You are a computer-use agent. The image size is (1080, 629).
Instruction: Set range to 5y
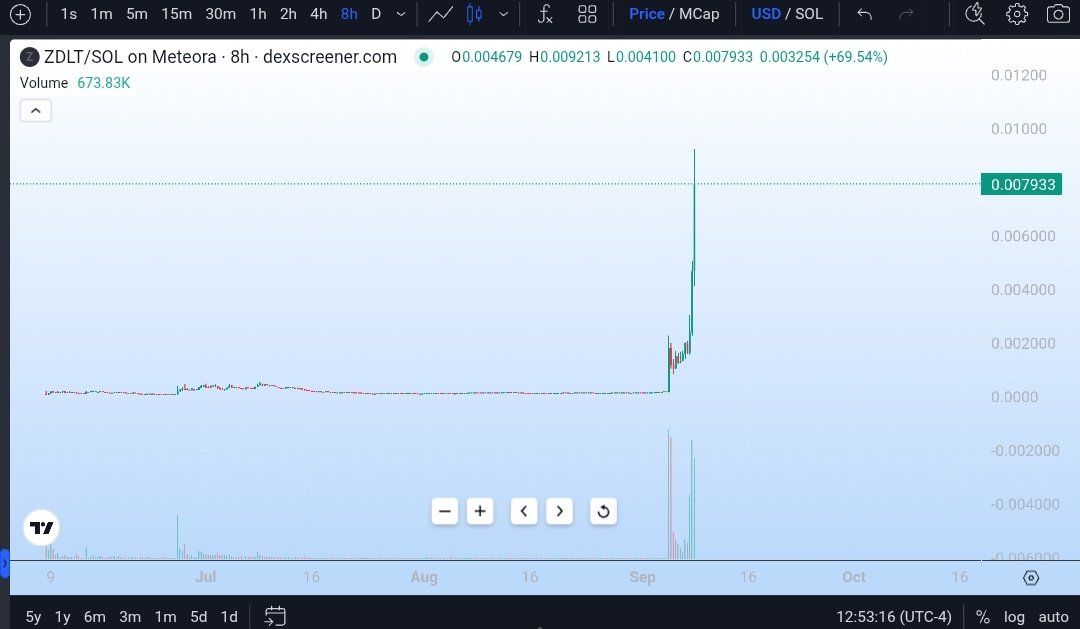pos(33,617)
